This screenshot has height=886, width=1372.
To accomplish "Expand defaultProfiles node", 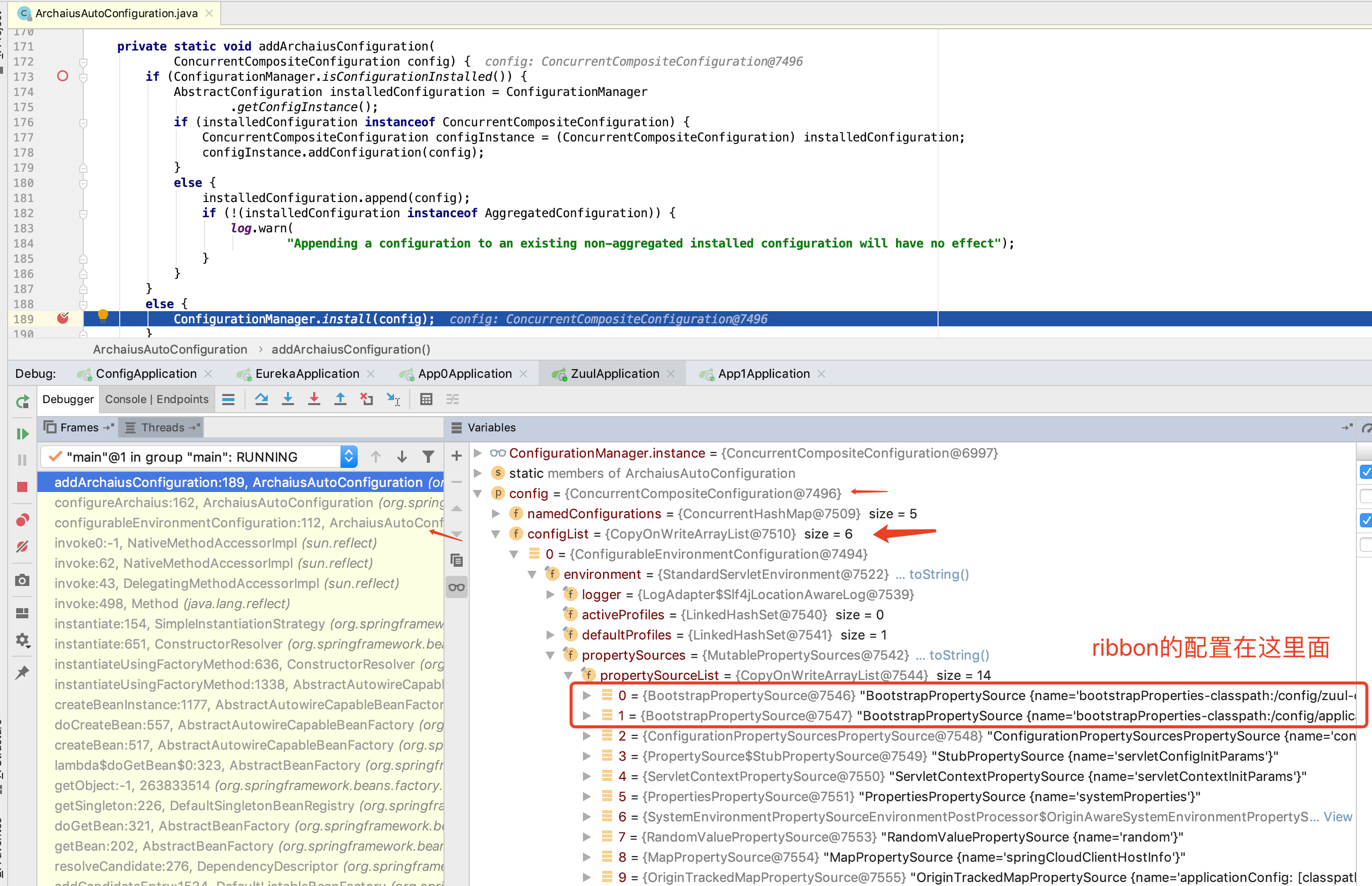I will 551,634.
